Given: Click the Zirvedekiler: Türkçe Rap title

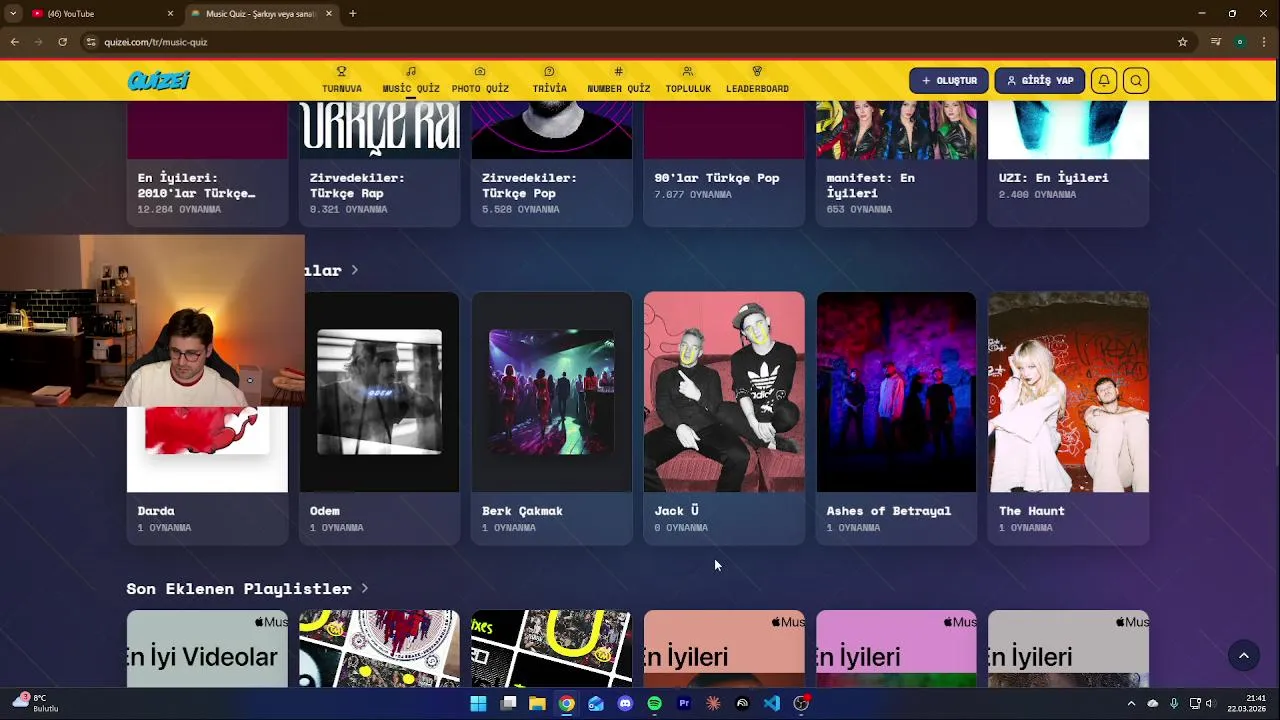Looking at the screenshot, I should point(357,185).
